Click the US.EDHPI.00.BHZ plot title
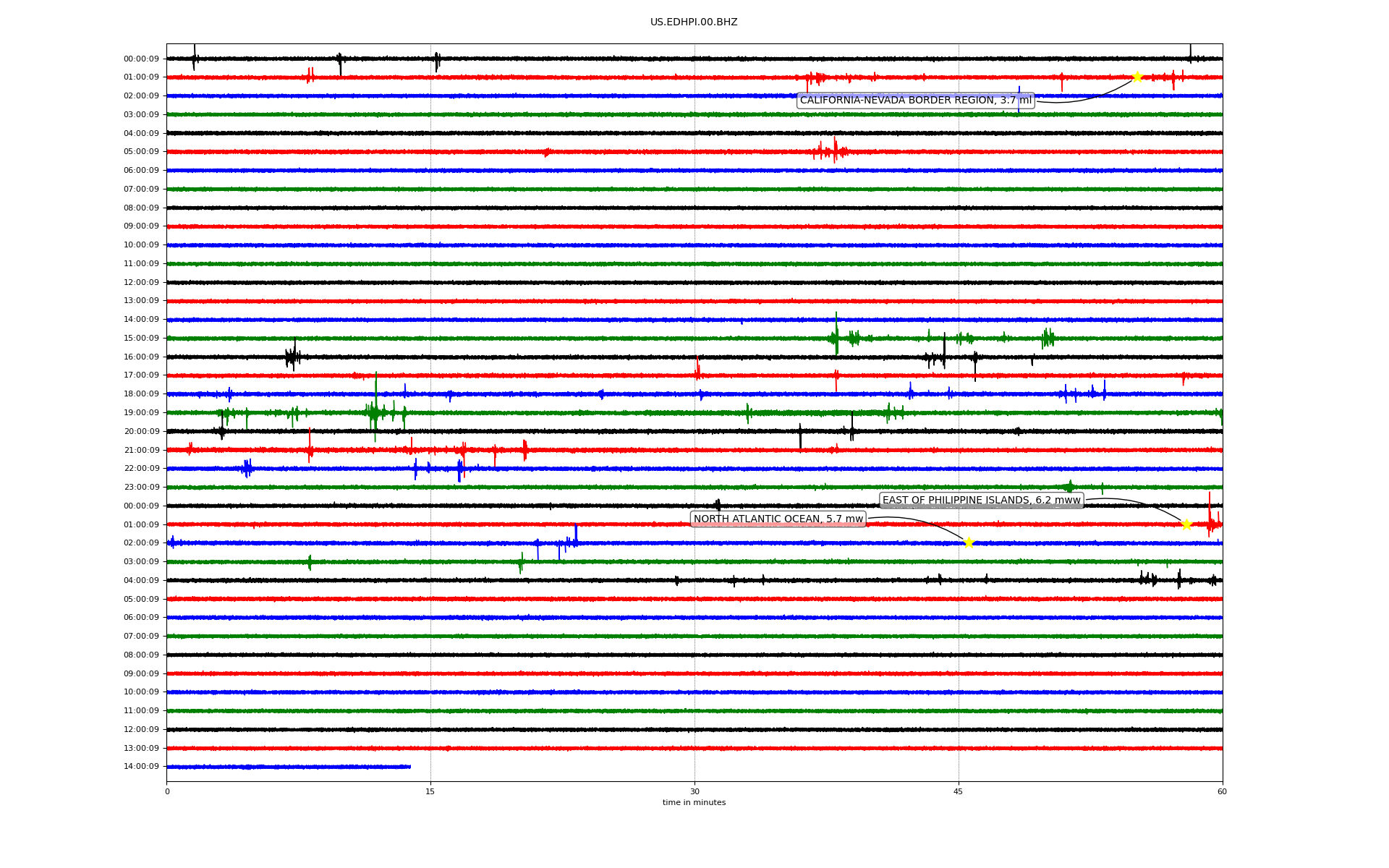1389x868 pixels. coord(694,22)
